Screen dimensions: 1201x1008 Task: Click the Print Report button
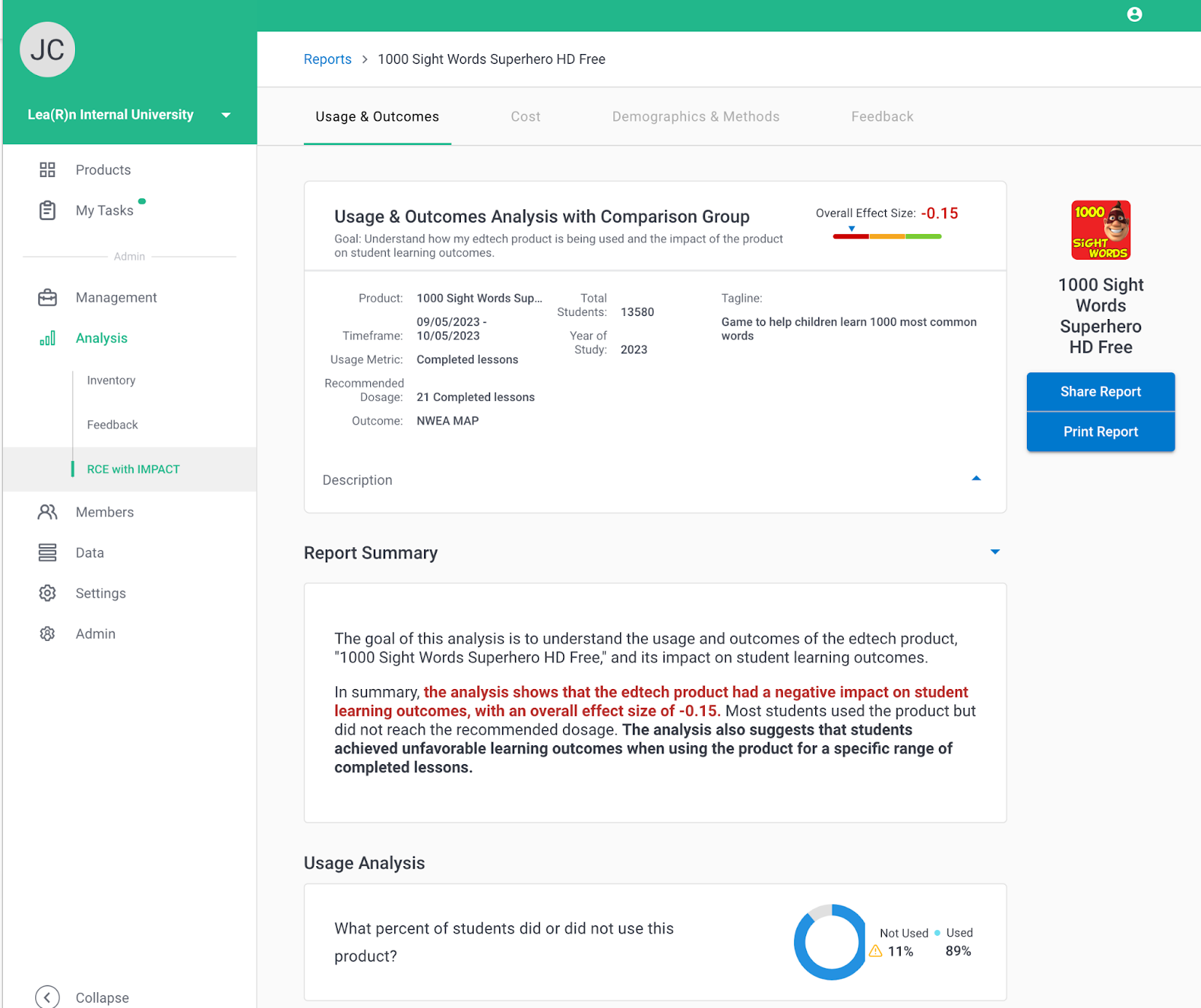tap(1100, 432)
